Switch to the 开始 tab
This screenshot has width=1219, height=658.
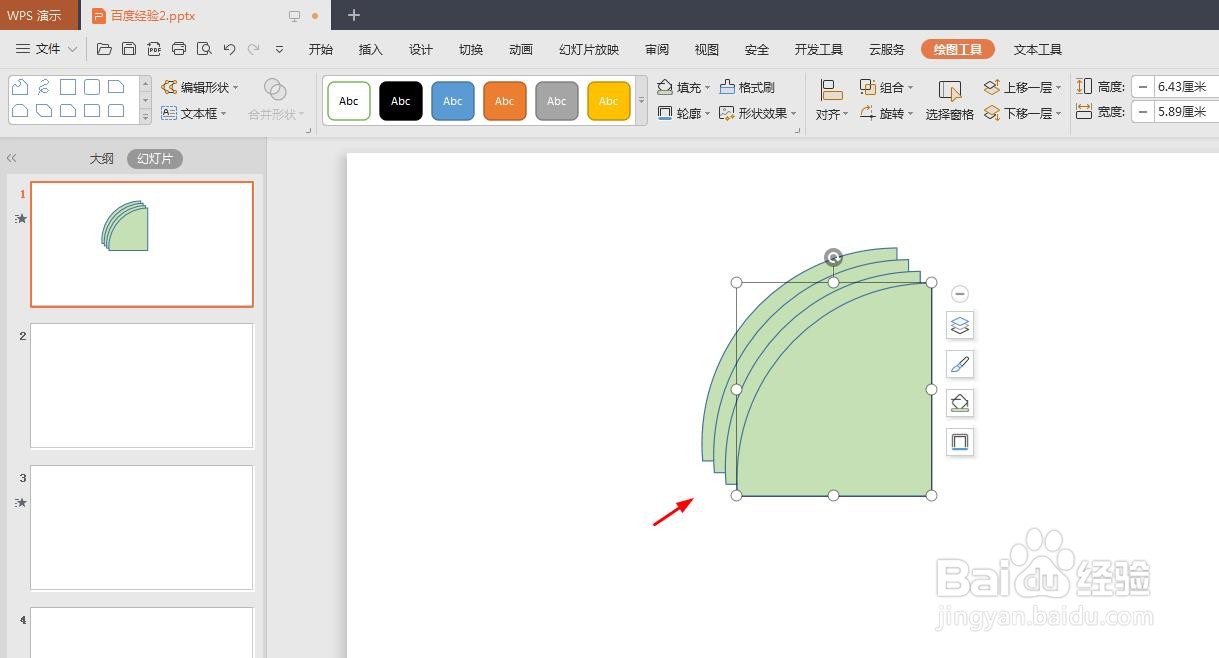(321, 50)
